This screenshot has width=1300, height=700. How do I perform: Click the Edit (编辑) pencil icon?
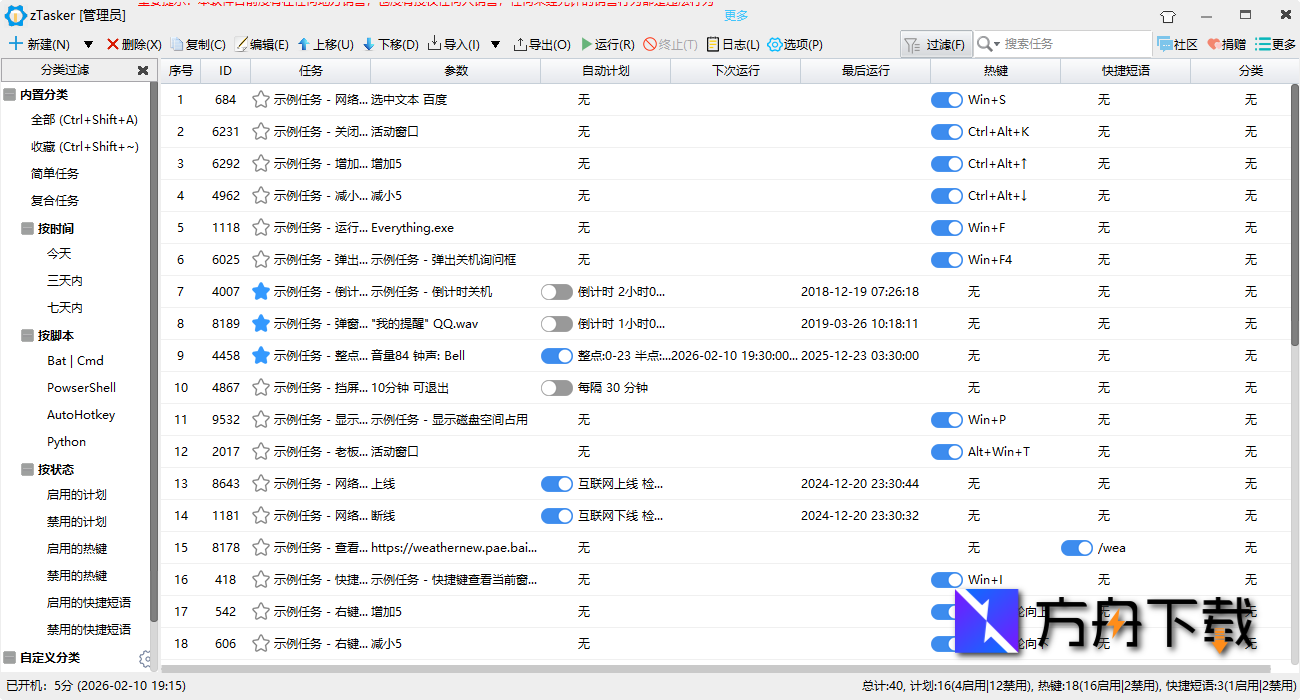coord(241,44)
